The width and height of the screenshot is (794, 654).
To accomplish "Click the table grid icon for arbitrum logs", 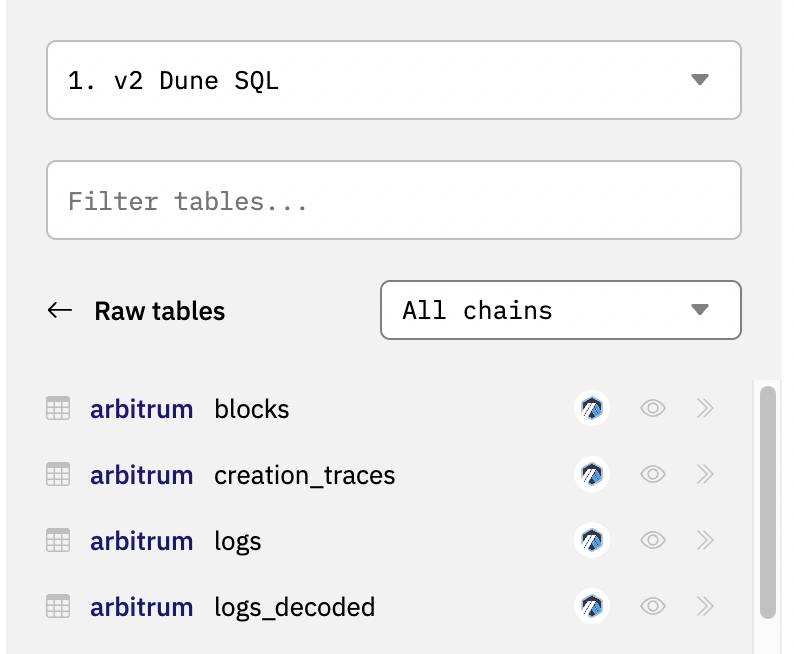I will click(x=58, y=540).
